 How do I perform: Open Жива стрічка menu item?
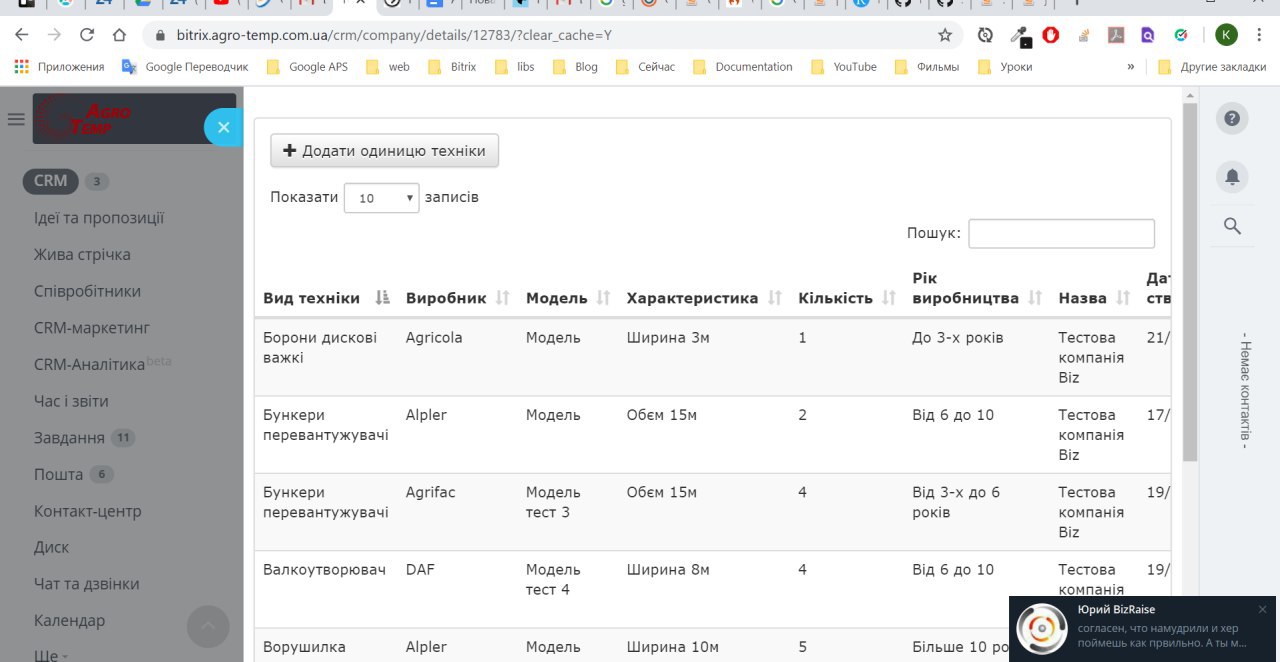tap(82, 254)
